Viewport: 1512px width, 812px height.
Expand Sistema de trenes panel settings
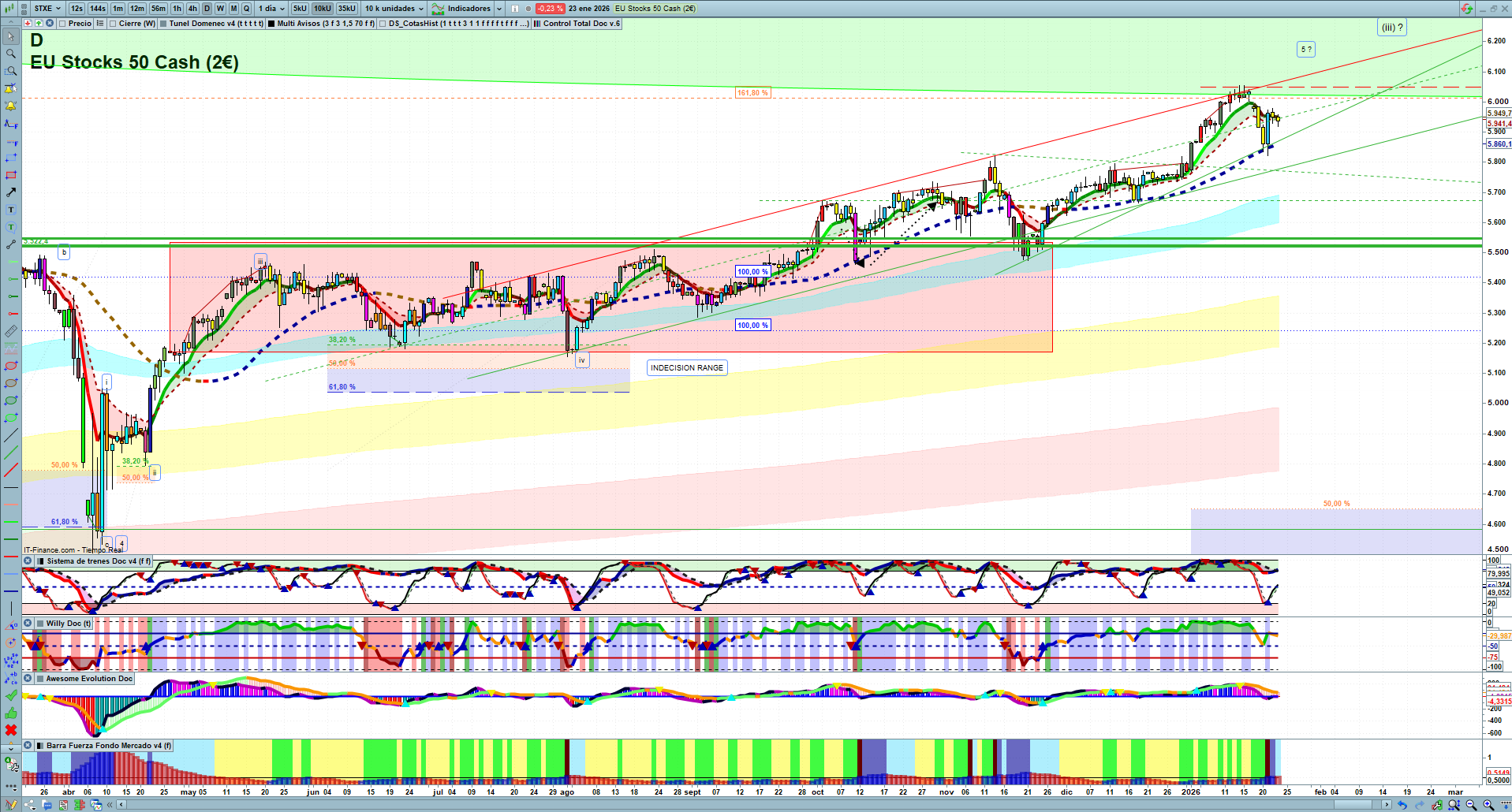28,561
